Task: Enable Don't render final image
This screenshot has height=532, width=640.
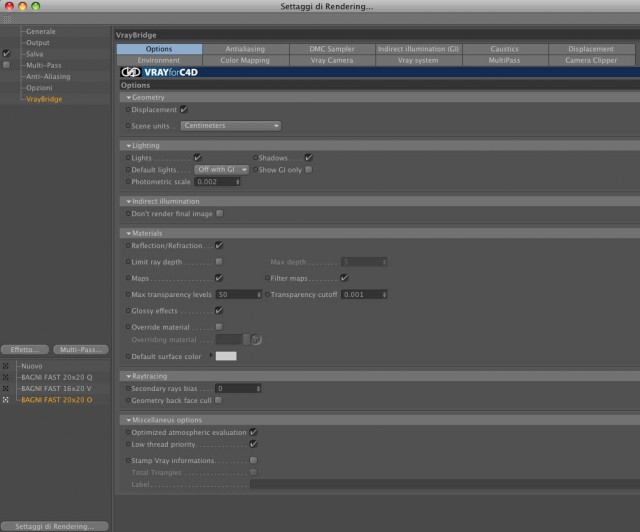Action: pos(220,214)
